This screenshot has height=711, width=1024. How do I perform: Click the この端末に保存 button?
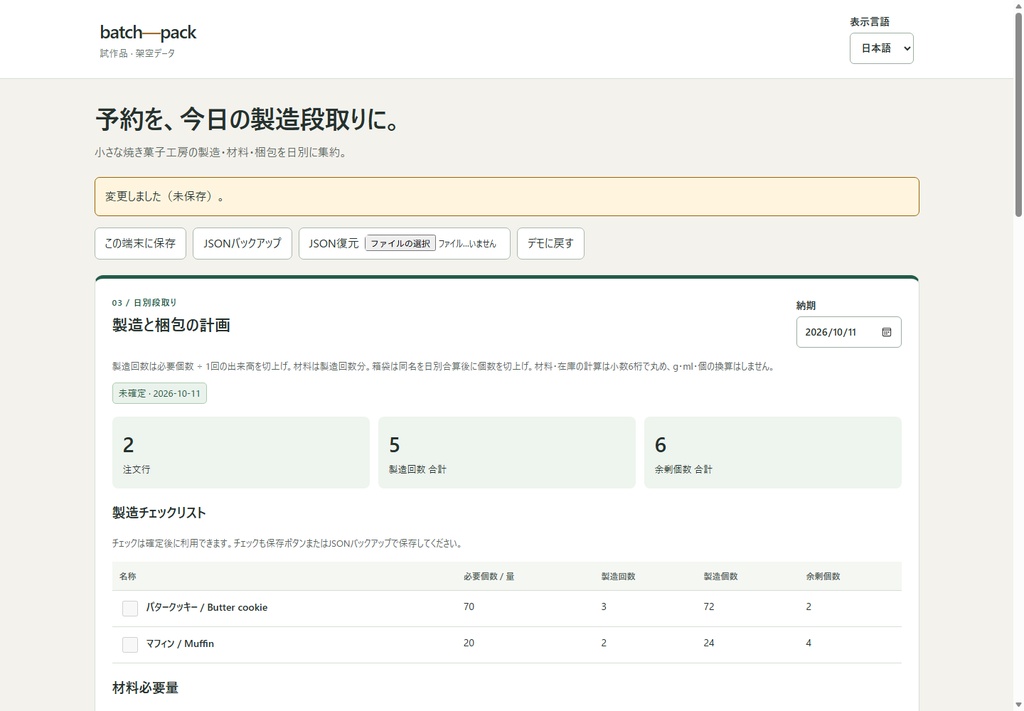tap(140, 244)
